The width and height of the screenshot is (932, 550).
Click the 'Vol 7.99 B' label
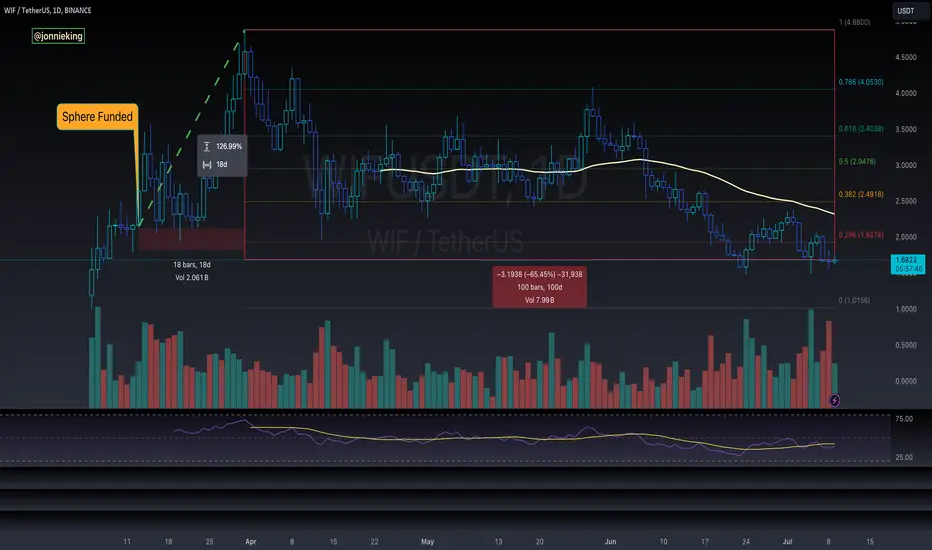pos(540,300)
